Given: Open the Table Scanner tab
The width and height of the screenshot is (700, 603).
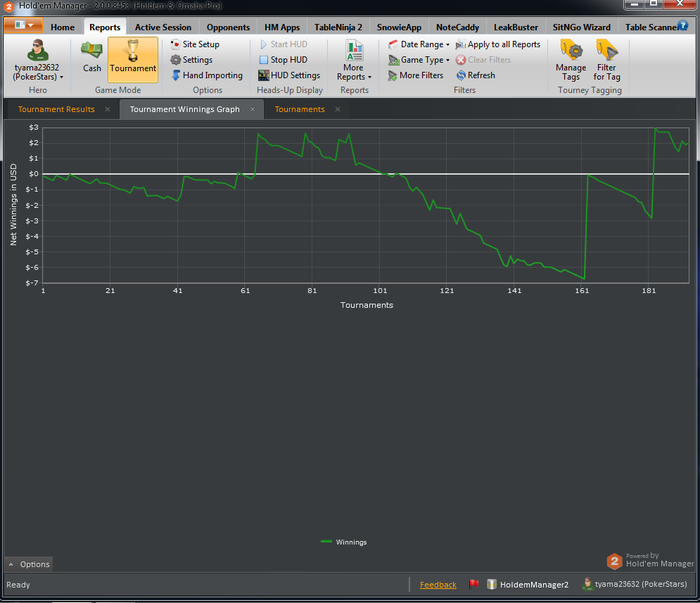Looking at the screenshot, I should (x=651, y=27).
